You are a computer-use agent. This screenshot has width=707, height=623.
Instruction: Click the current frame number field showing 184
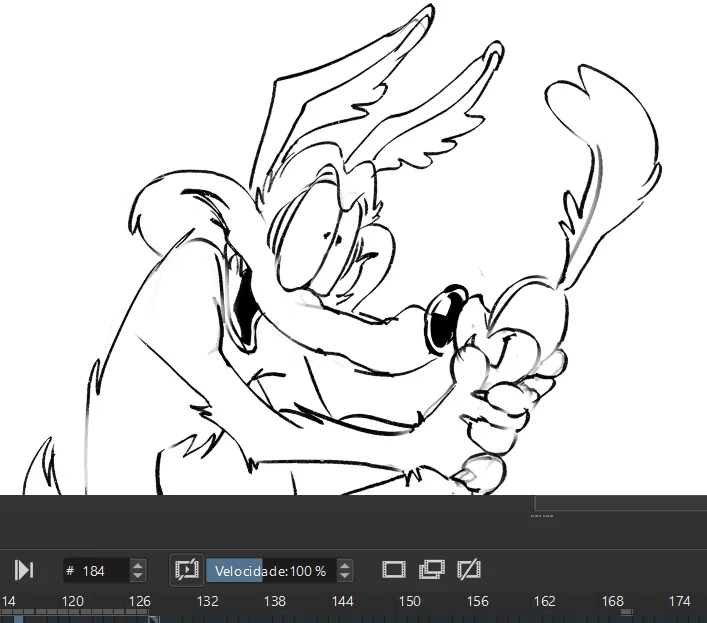click(97, 571)
